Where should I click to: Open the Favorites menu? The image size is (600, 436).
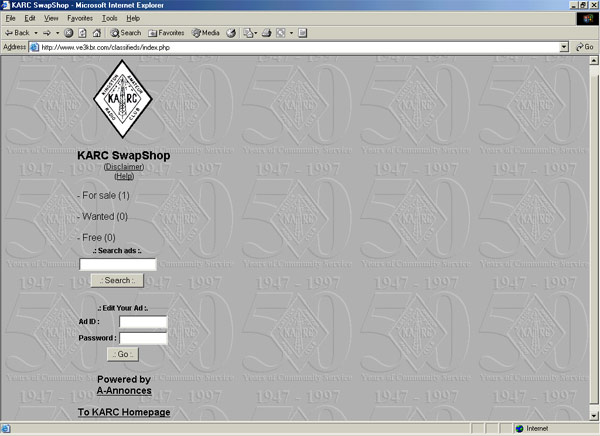[x=80, y=18]
